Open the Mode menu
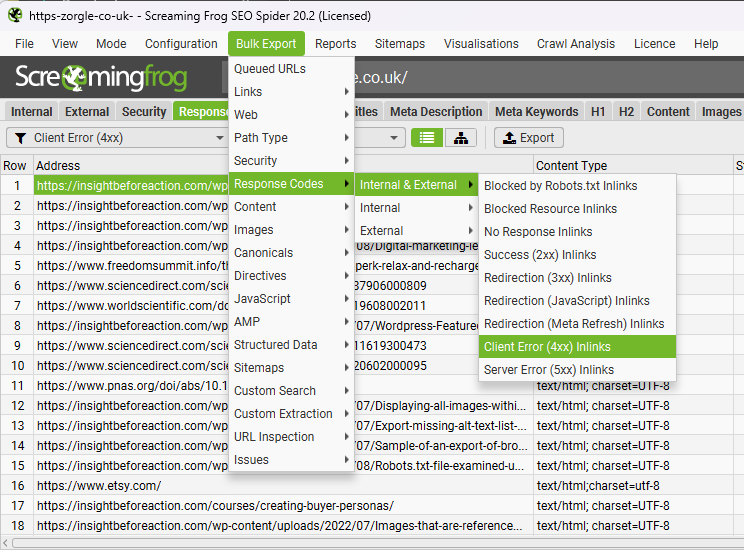This screenshot has width=744, height=558. pos(111,44)
